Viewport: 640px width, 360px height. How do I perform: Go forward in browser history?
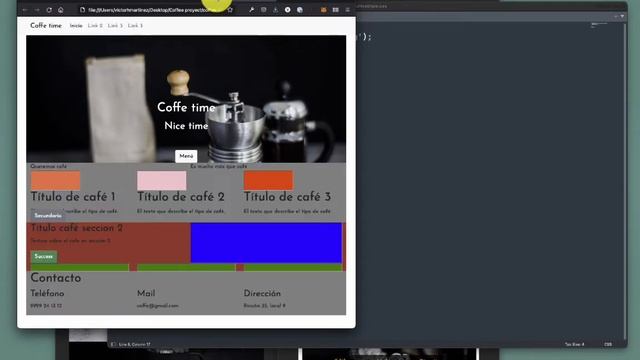[x=37, y=10]
